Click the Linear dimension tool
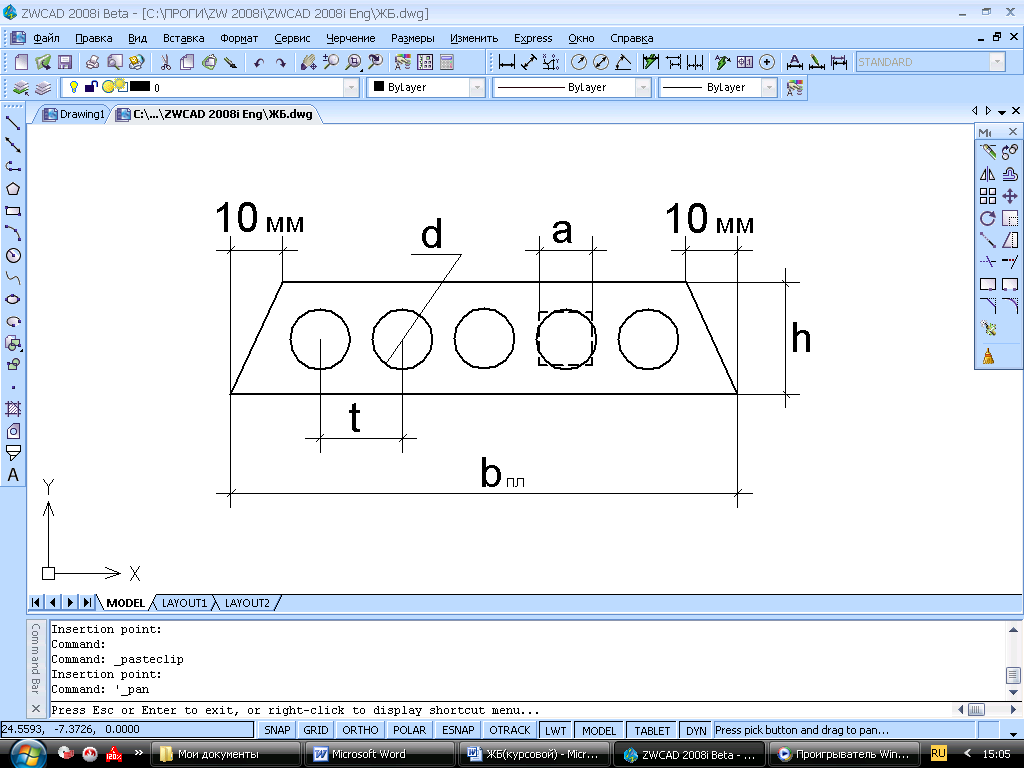Image resolution: width=1024 pixels, height=768 pixels. pyautogui.click(x=506, y=62)
